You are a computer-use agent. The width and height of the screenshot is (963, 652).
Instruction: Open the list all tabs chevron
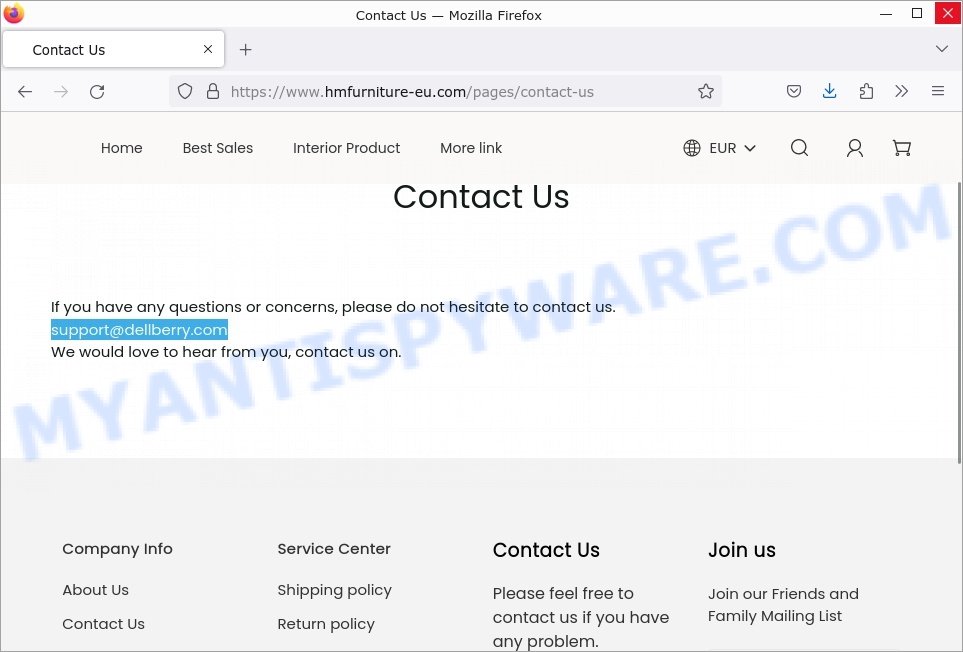pos(942,49)
